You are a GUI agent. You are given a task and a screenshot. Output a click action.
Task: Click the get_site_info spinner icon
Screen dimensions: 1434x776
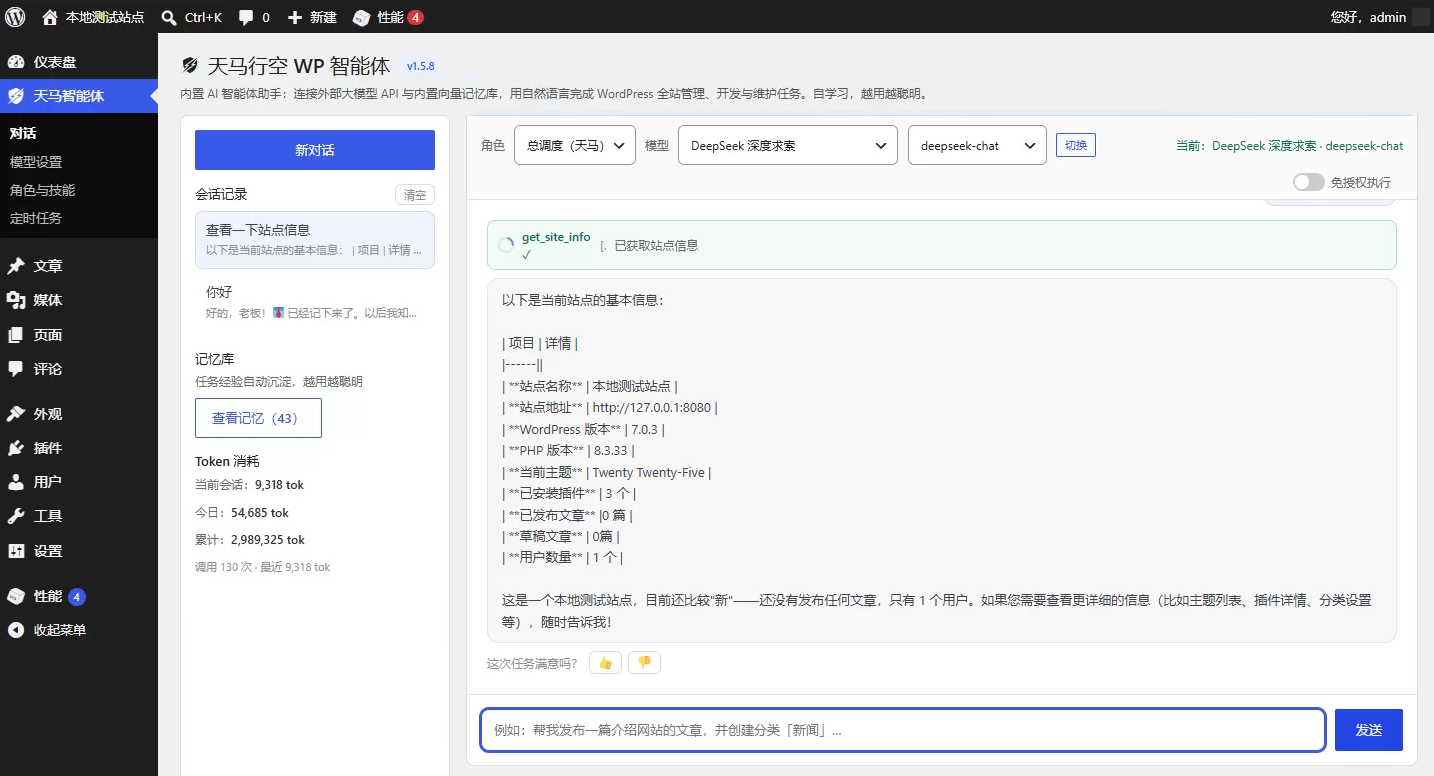(506, 245)
